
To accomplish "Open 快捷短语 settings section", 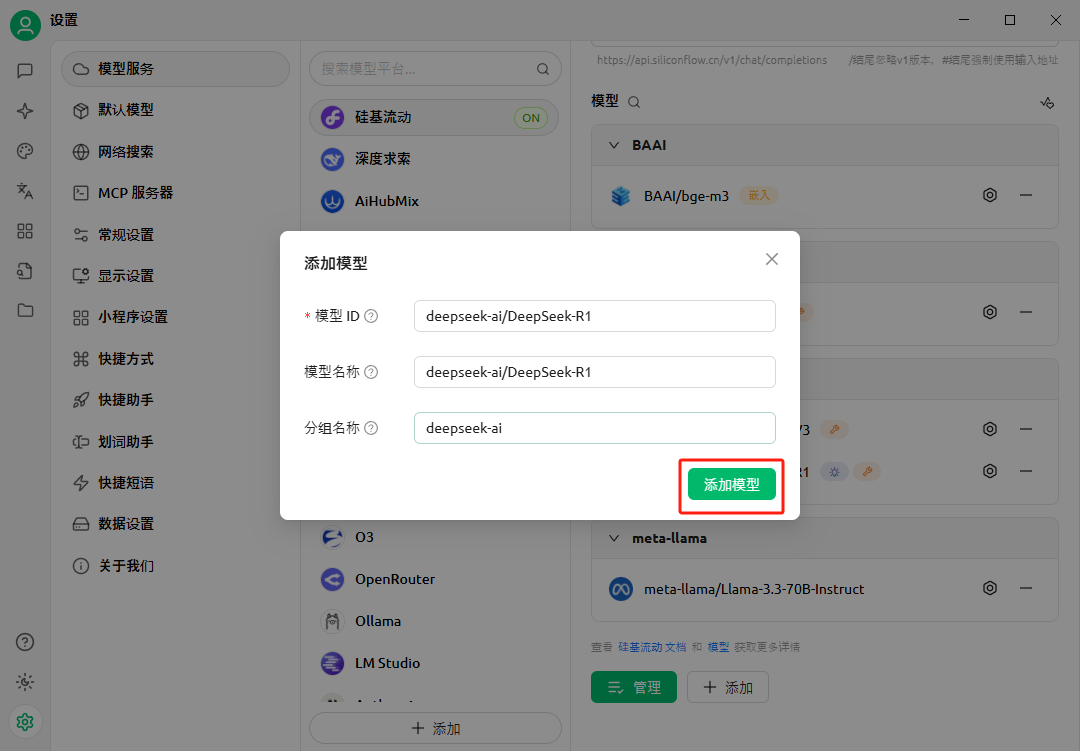I will [175, 483].
